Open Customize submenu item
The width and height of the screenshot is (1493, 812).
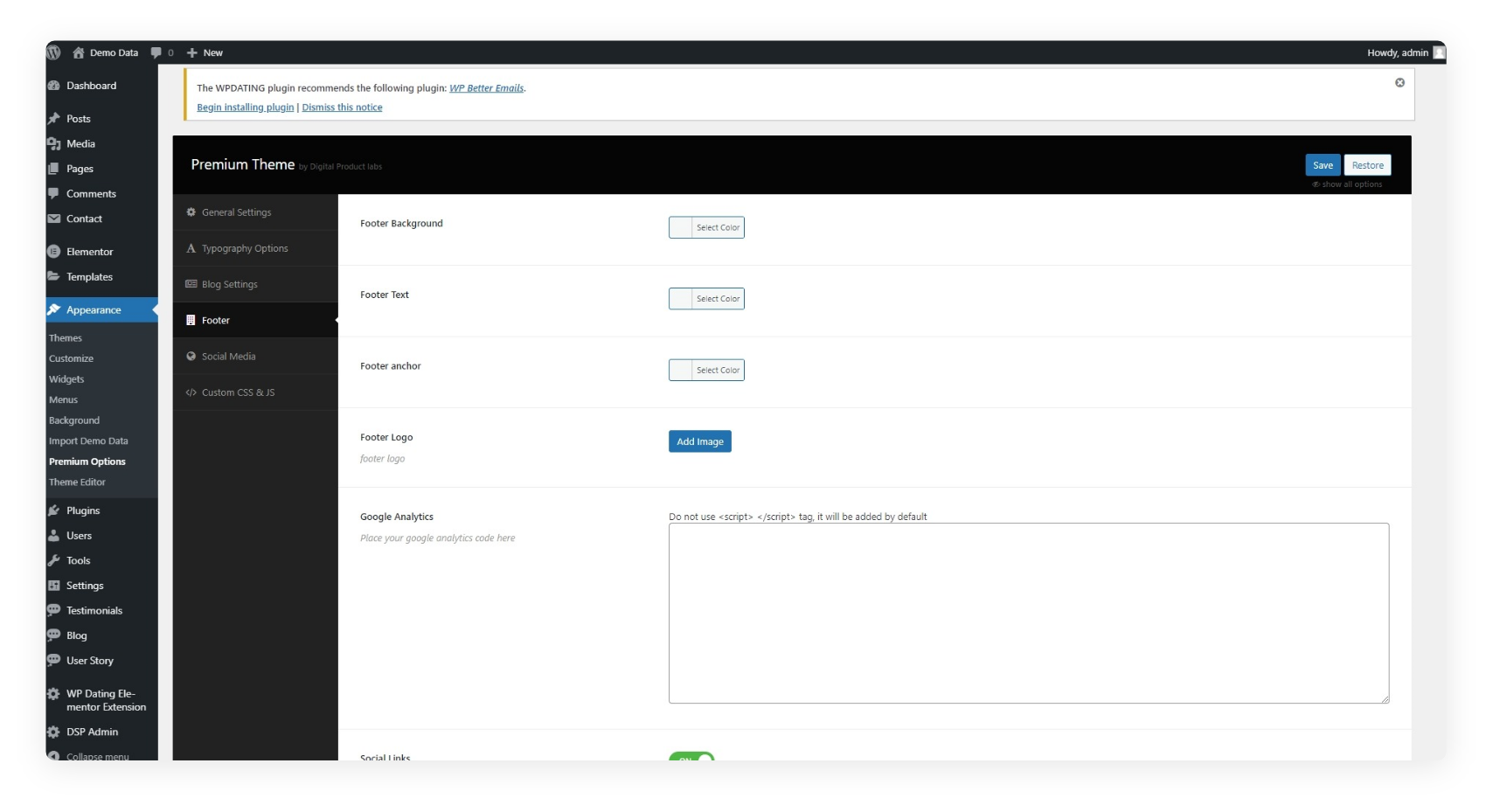pos(71,358)
